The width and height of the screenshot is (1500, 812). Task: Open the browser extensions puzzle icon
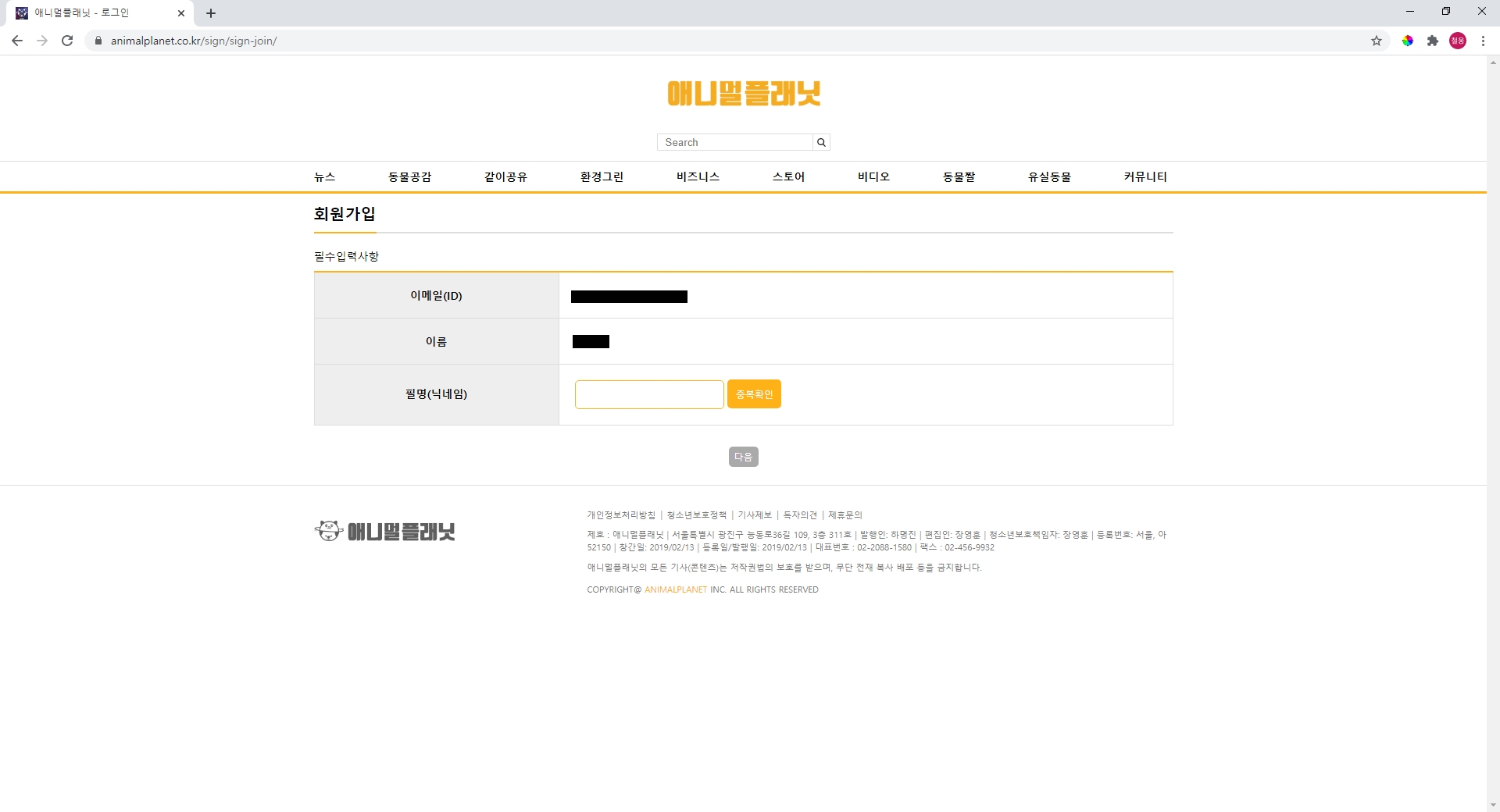click(x=1433, y=41)
